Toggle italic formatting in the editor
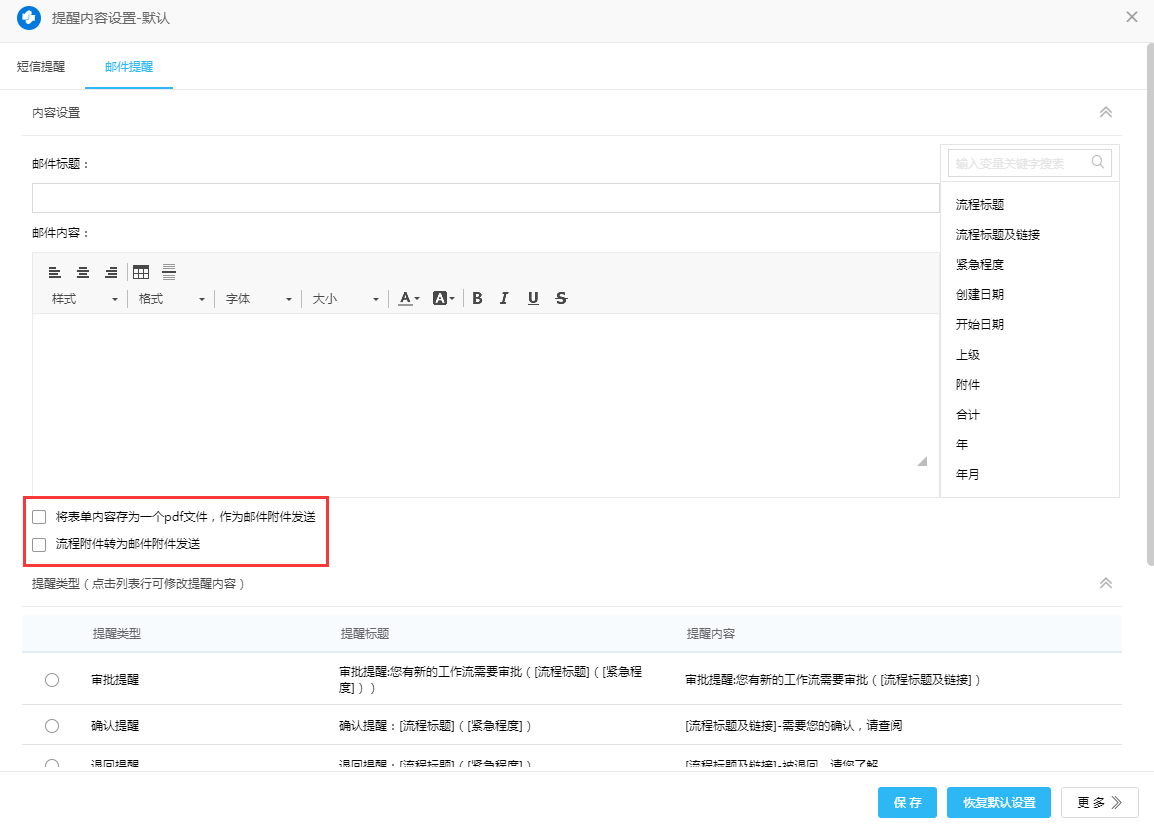Image resolution: width=1154 pixels, height=826 pixels. click(x=505, y=299)
